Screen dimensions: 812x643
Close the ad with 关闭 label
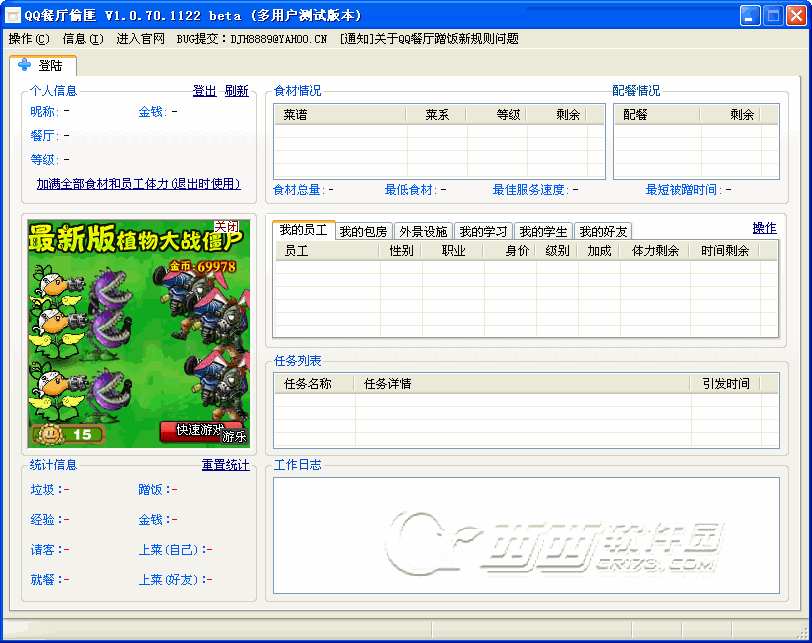click(226, 227)
